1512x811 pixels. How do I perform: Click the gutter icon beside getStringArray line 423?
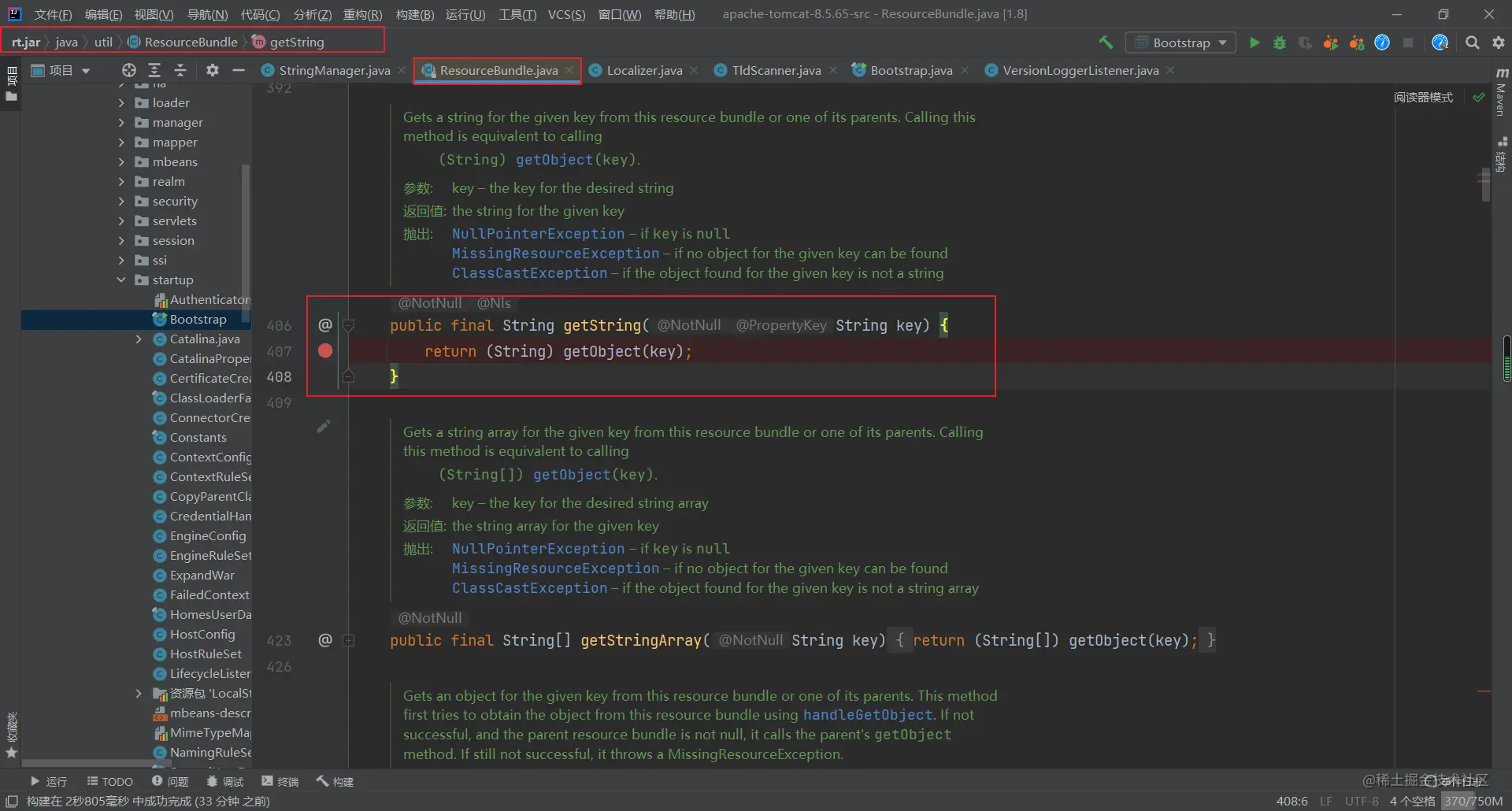coord(325,640)
